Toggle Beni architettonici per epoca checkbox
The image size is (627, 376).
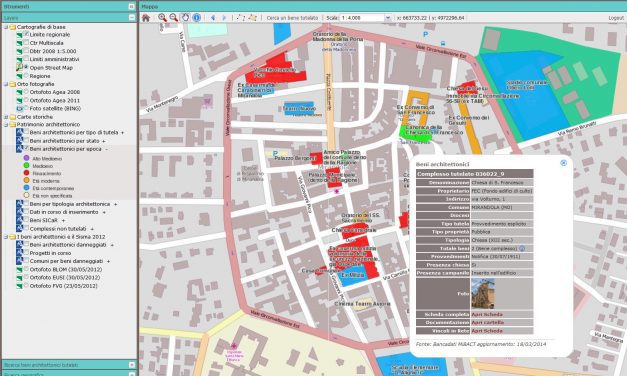26,148
